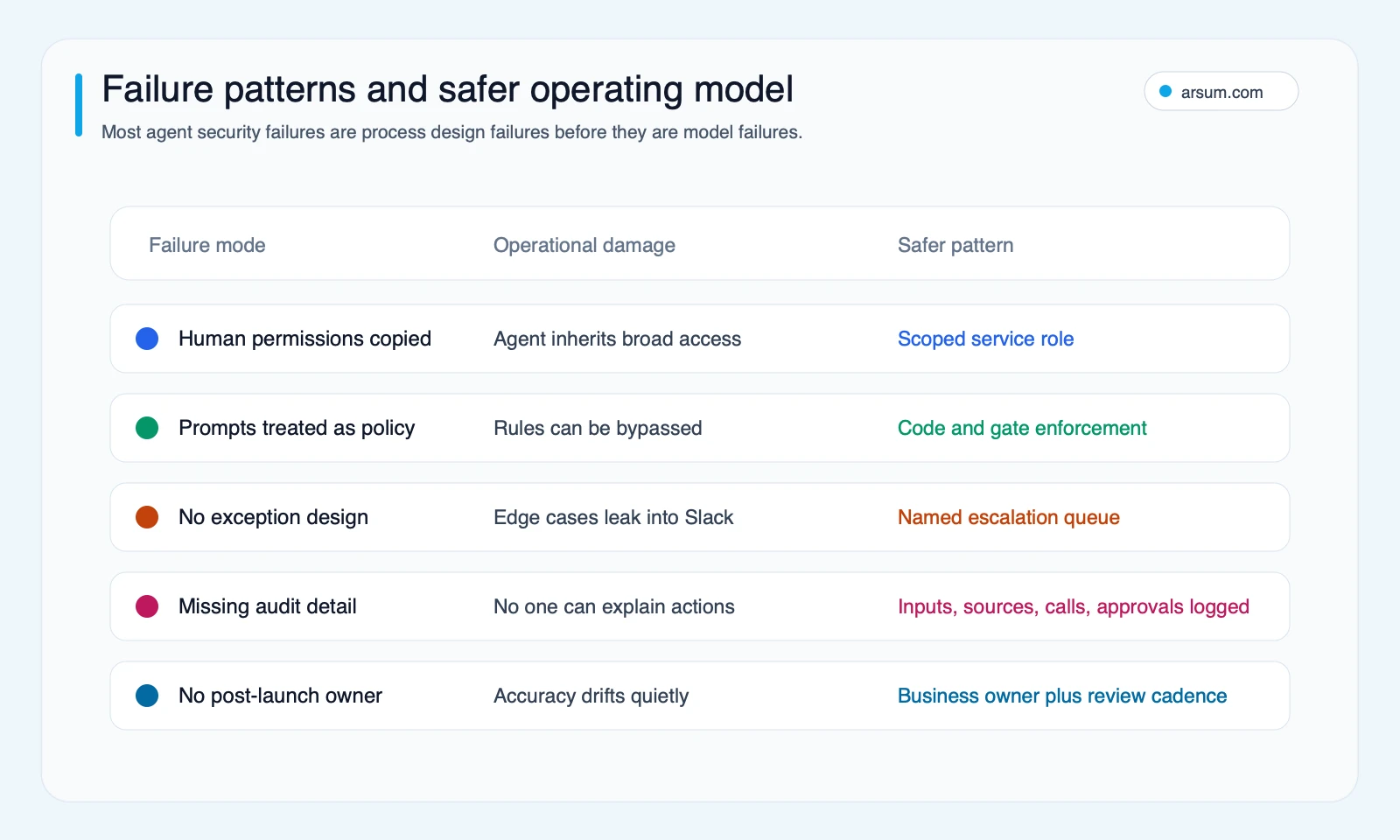This screenshot has height=840, width=1400.
Task: Open the Scoped service role pattern
Action: (985, 339)
